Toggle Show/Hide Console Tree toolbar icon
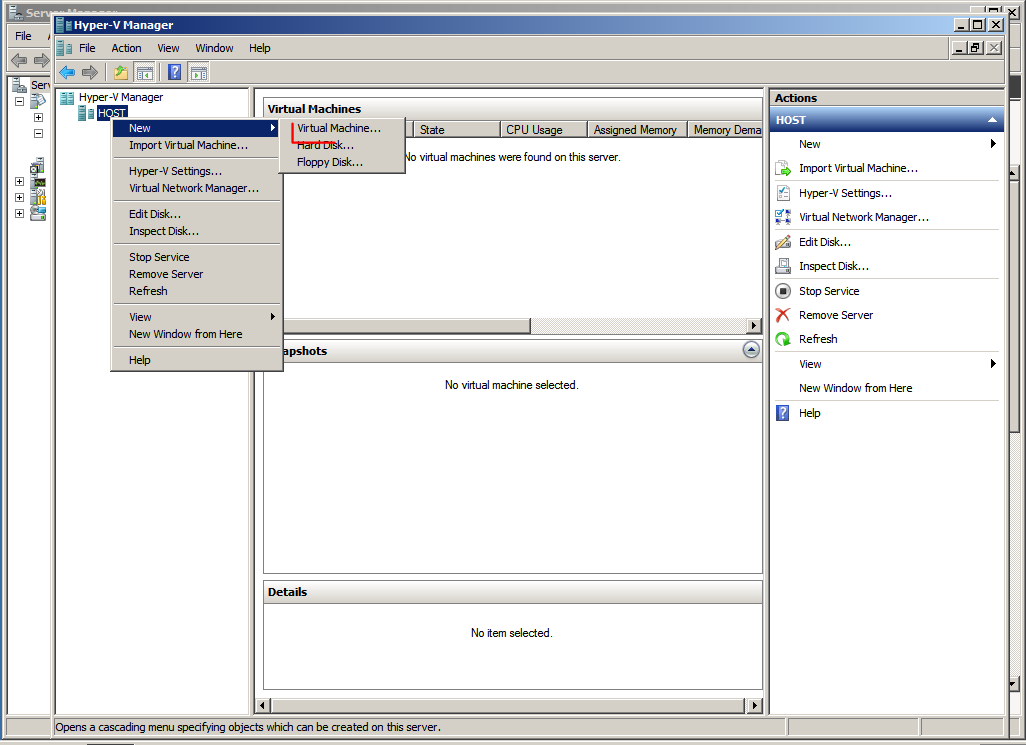The width and height of the screenshot is (1026, 745). [x=145, y=72]
